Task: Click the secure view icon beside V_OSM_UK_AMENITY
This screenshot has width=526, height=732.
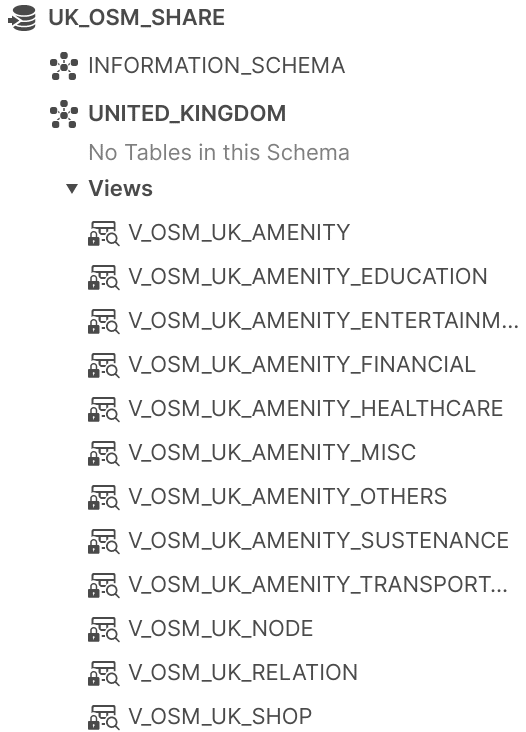Action: (104, 233)
